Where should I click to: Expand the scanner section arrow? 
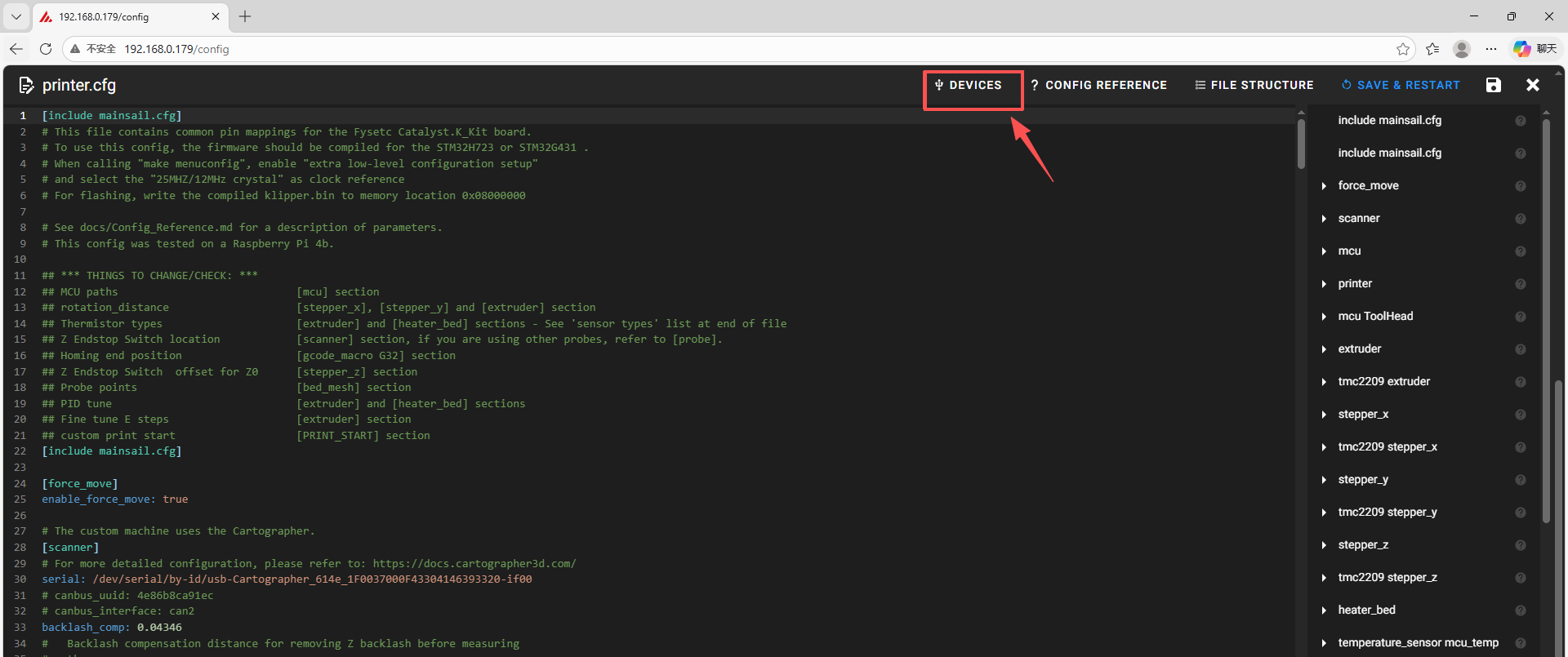tap(1324, 219)
